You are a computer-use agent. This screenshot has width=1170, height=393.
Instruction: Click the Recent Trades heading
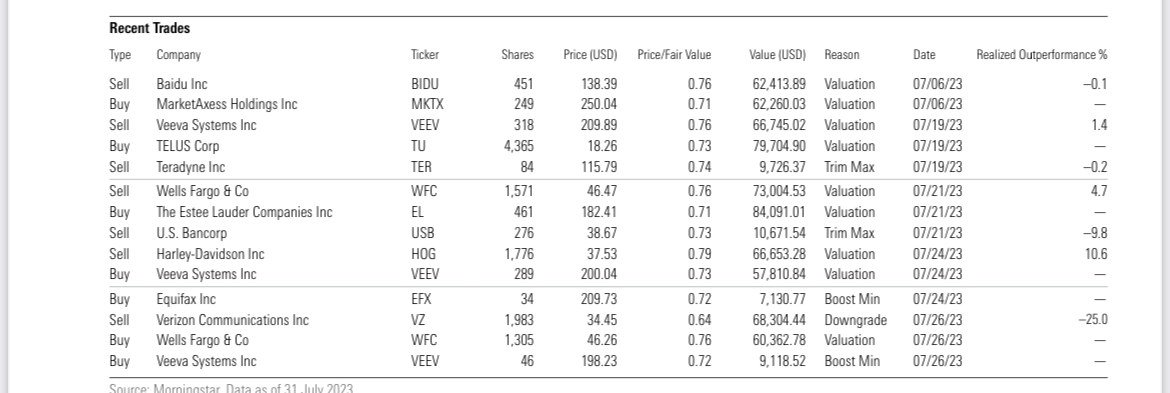(149, 28)
